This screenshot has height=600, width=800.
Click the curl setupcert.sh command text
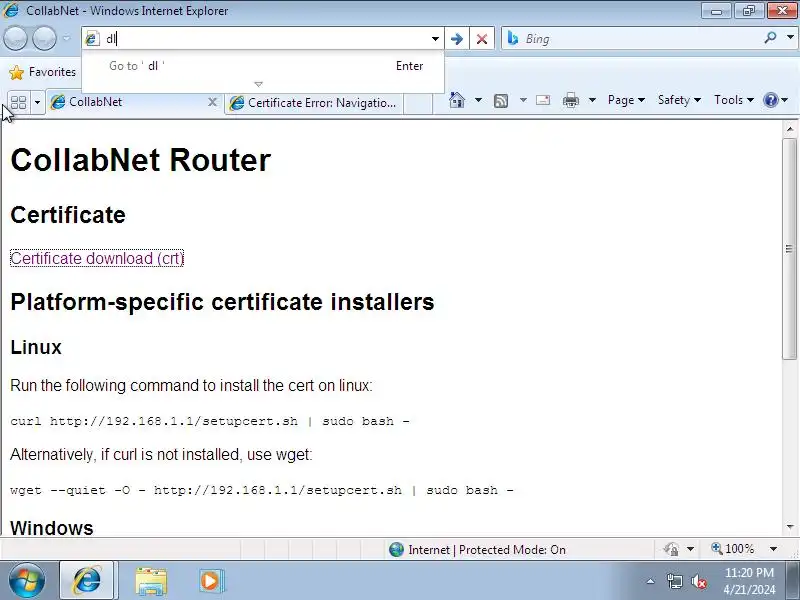210,421
